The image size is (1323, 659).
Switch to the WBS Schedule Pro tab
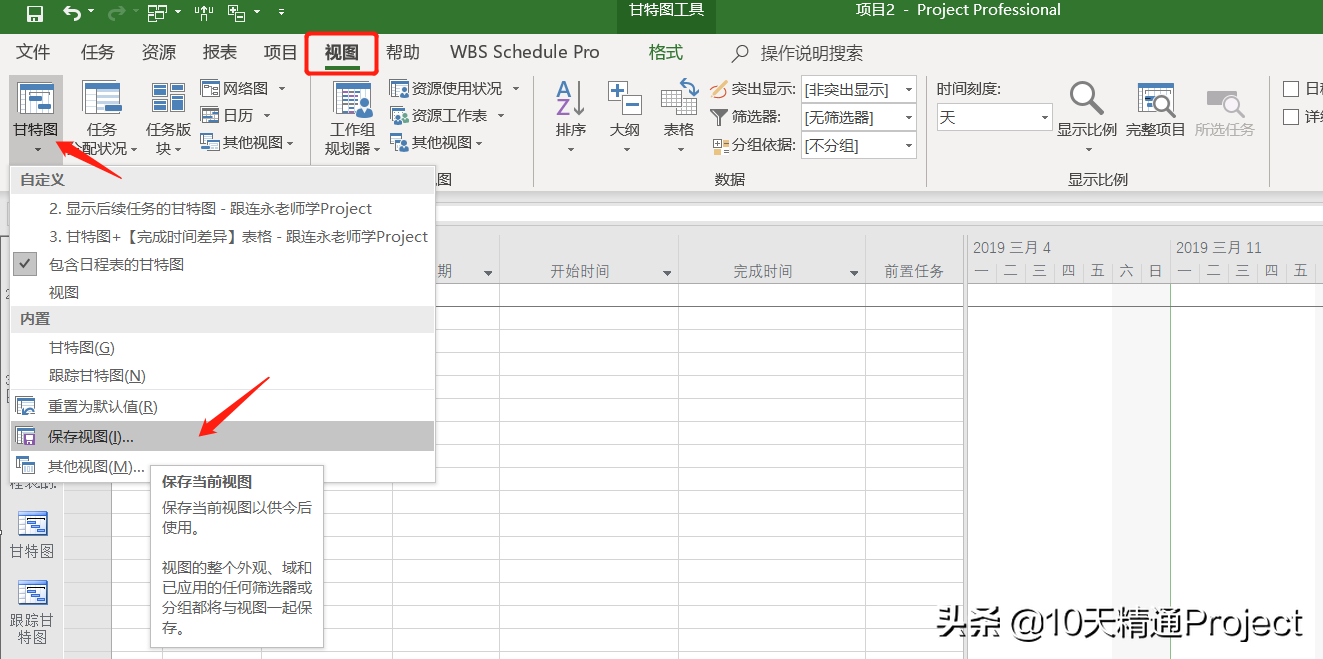click(x=525, y=52)
